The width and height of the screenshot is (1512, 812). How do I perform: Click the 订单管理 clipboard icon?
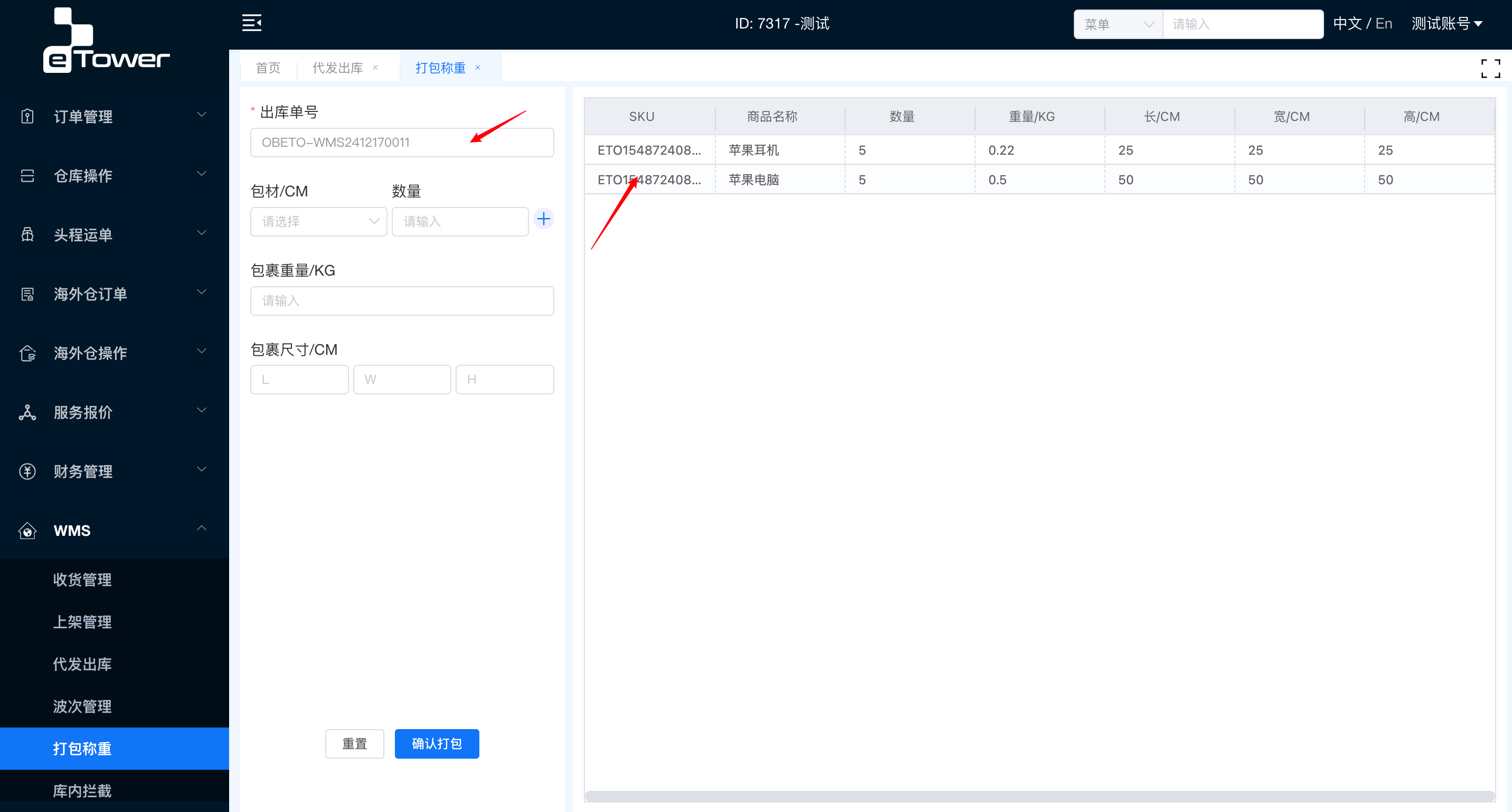pyautogui.click(x=27, y=116)
